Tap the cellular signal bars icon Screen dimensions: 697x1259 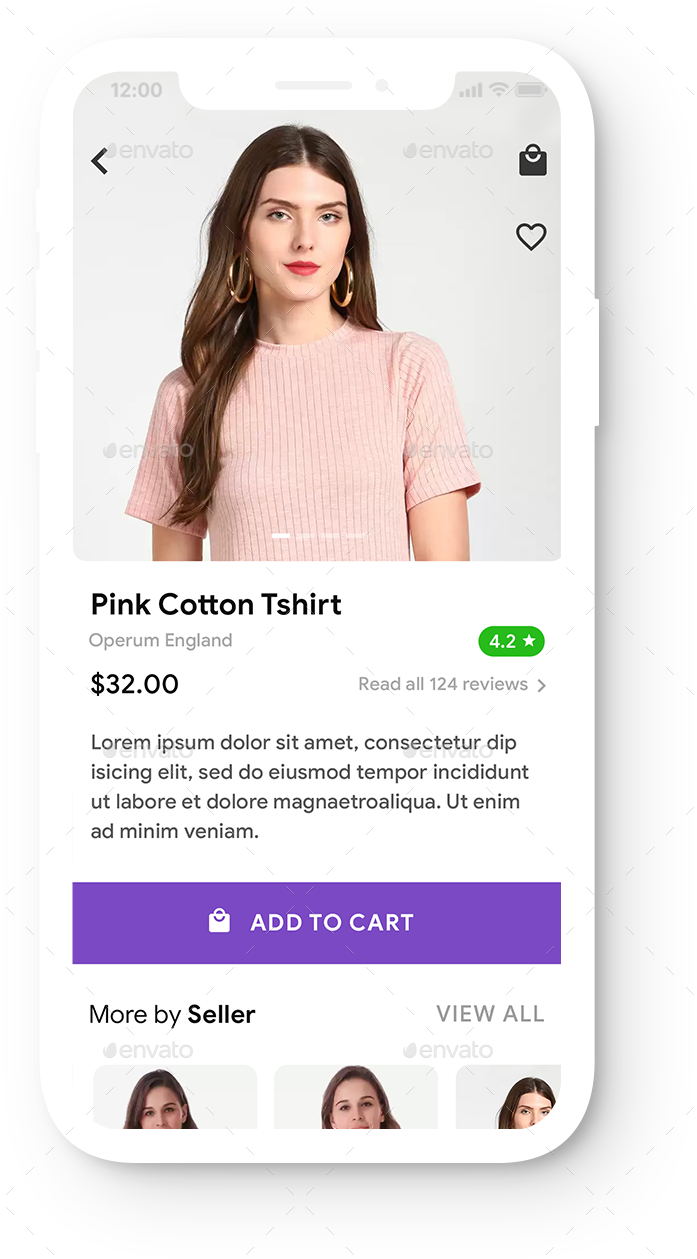click(x=469, y=89)
